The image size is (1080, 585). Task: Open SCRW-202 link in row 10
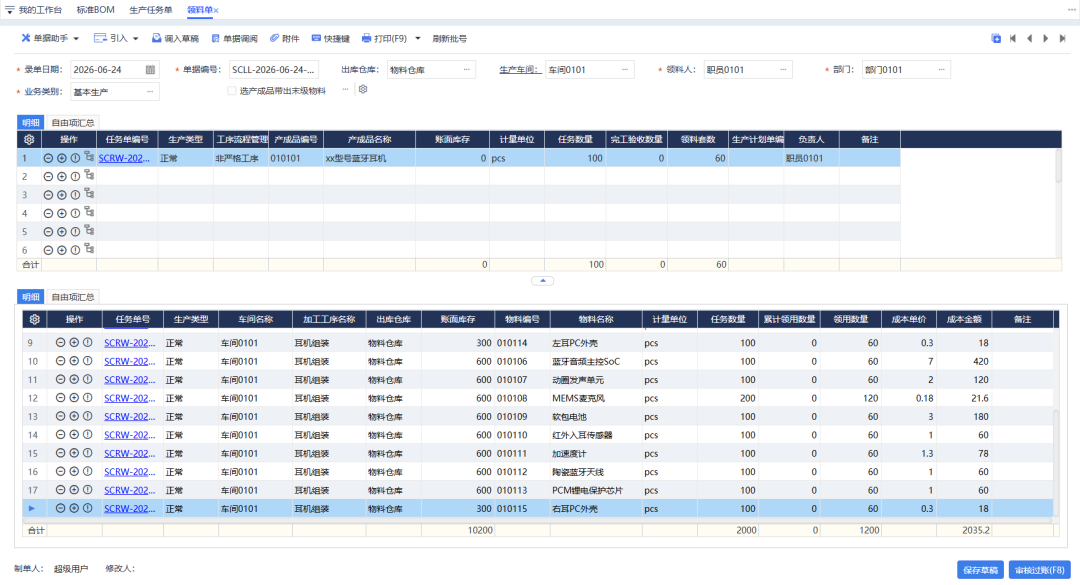click(x=129, y=361)
